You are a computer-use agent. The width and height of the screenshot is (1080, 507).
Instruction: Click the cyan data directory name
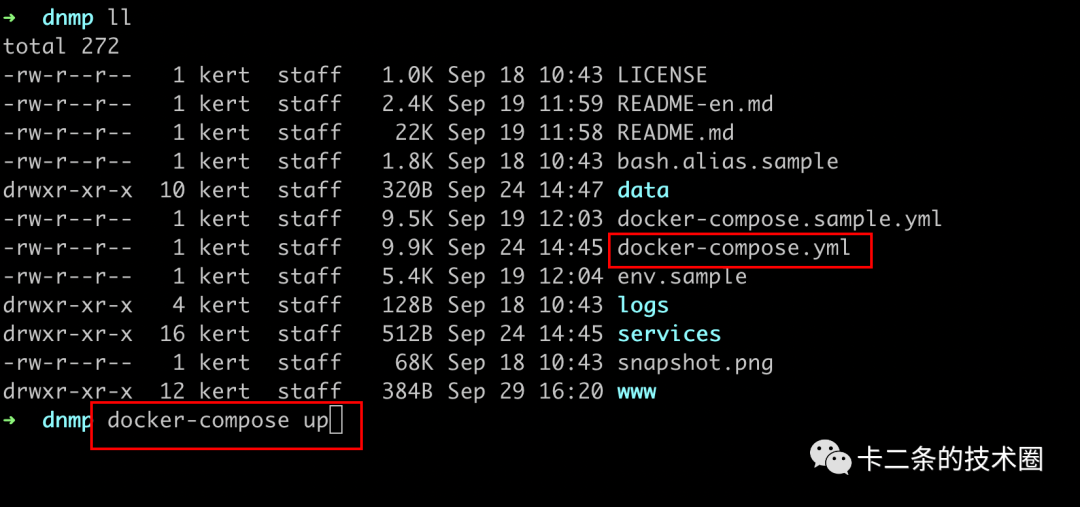[643, 190]
